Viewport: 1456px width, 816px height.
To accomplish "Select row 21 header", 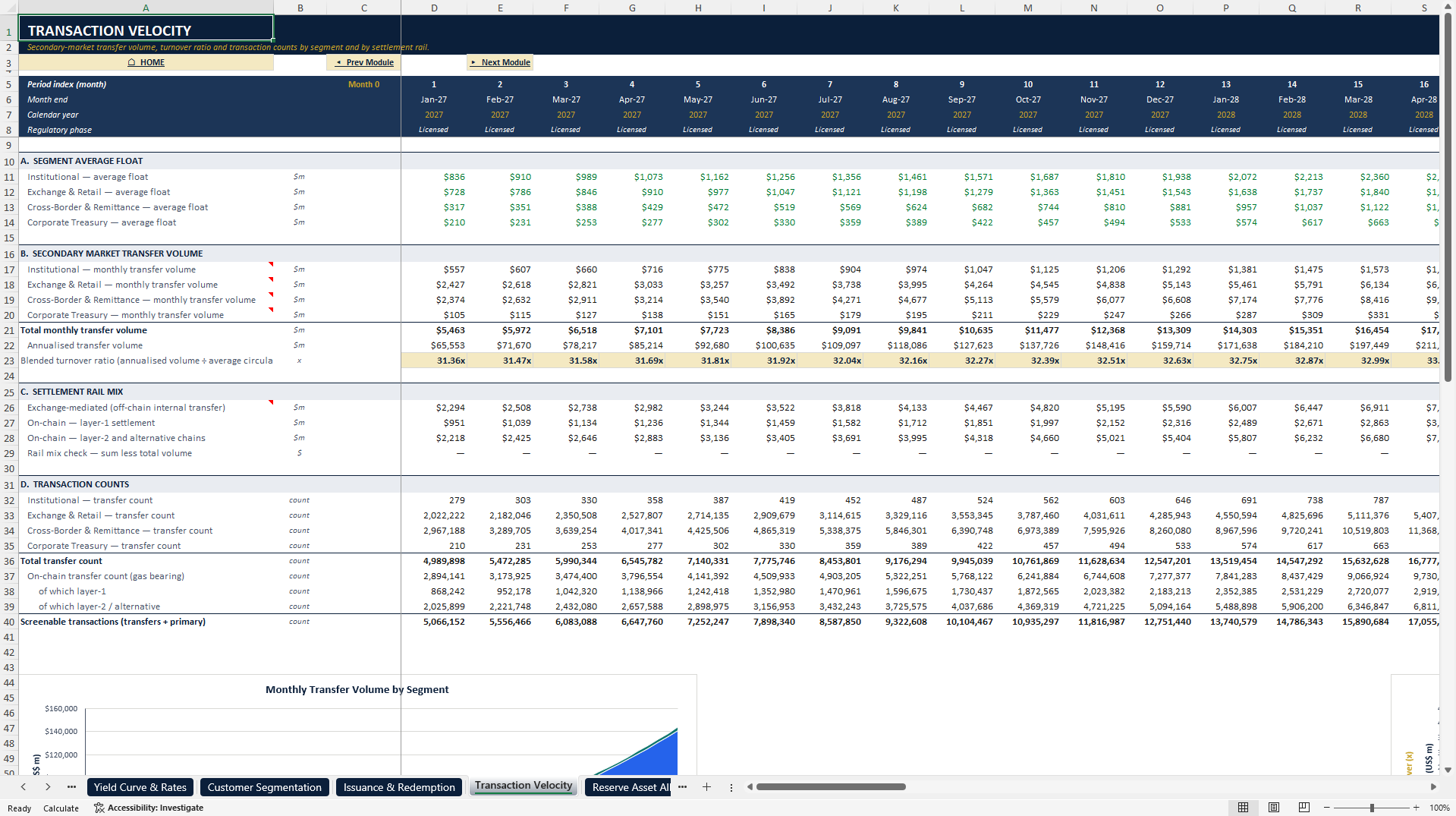I will click(x=9, y=330).
